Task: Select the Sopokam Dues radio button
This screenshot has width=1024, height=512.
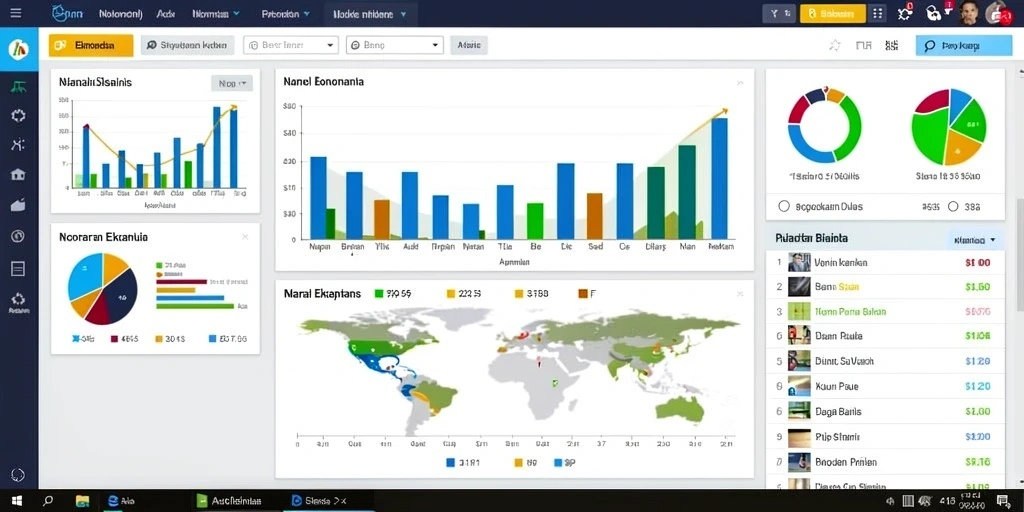Action: point(784,206)
